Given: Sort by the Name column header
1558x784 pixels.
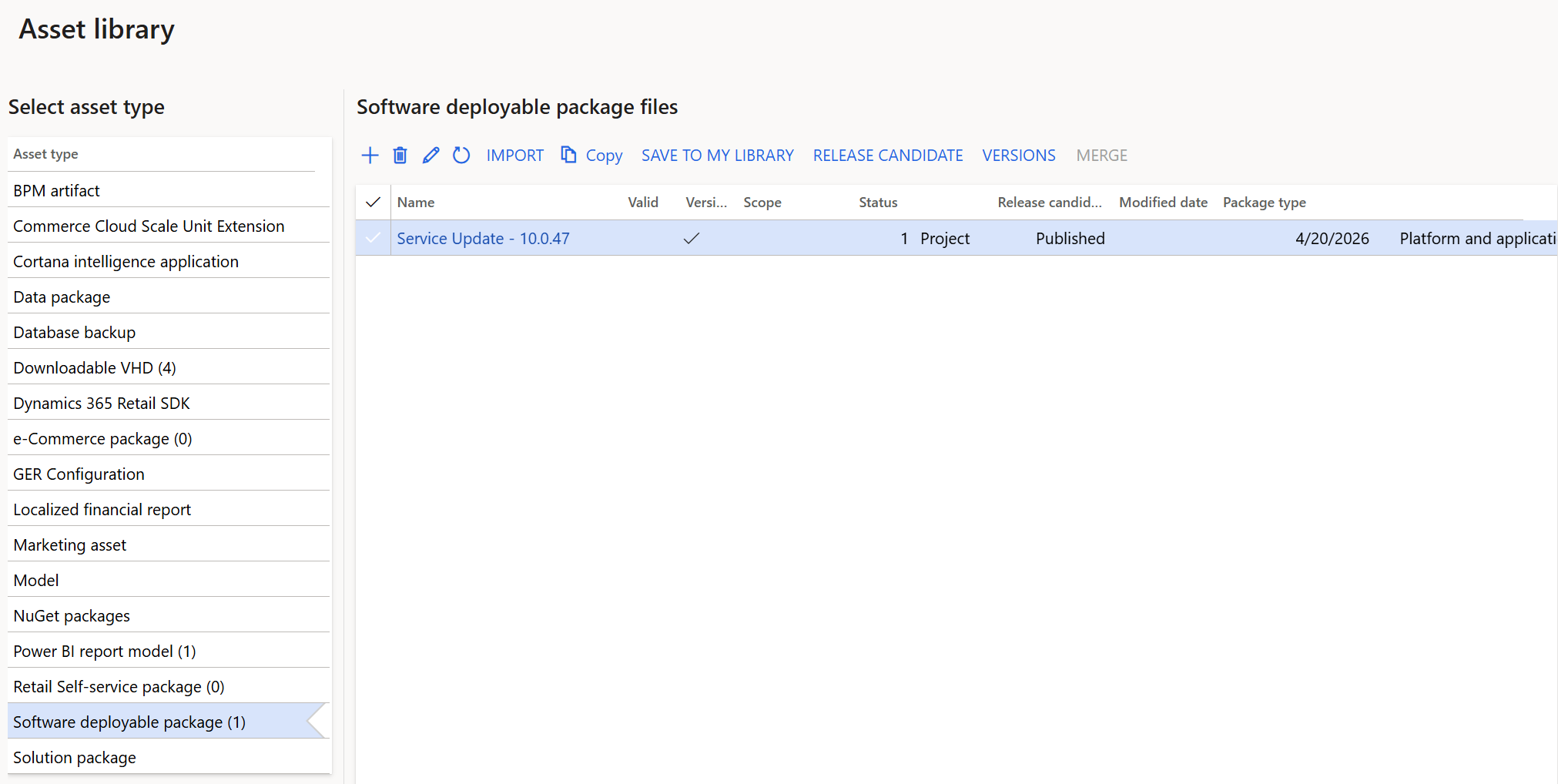Looking at the screenshot, I should (416, 203).
